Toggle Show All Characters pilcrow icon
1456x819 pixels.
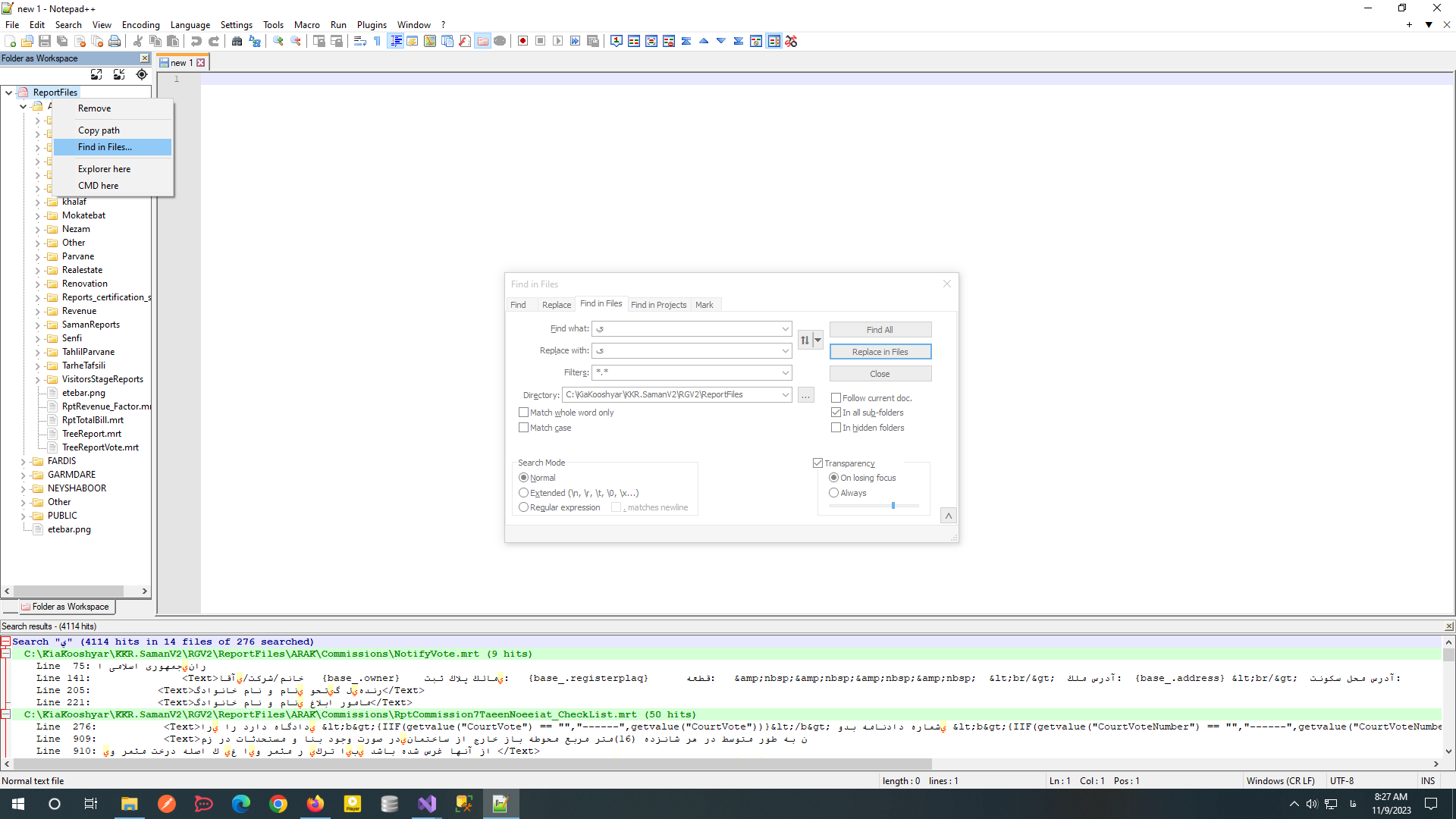coord(378,41)
